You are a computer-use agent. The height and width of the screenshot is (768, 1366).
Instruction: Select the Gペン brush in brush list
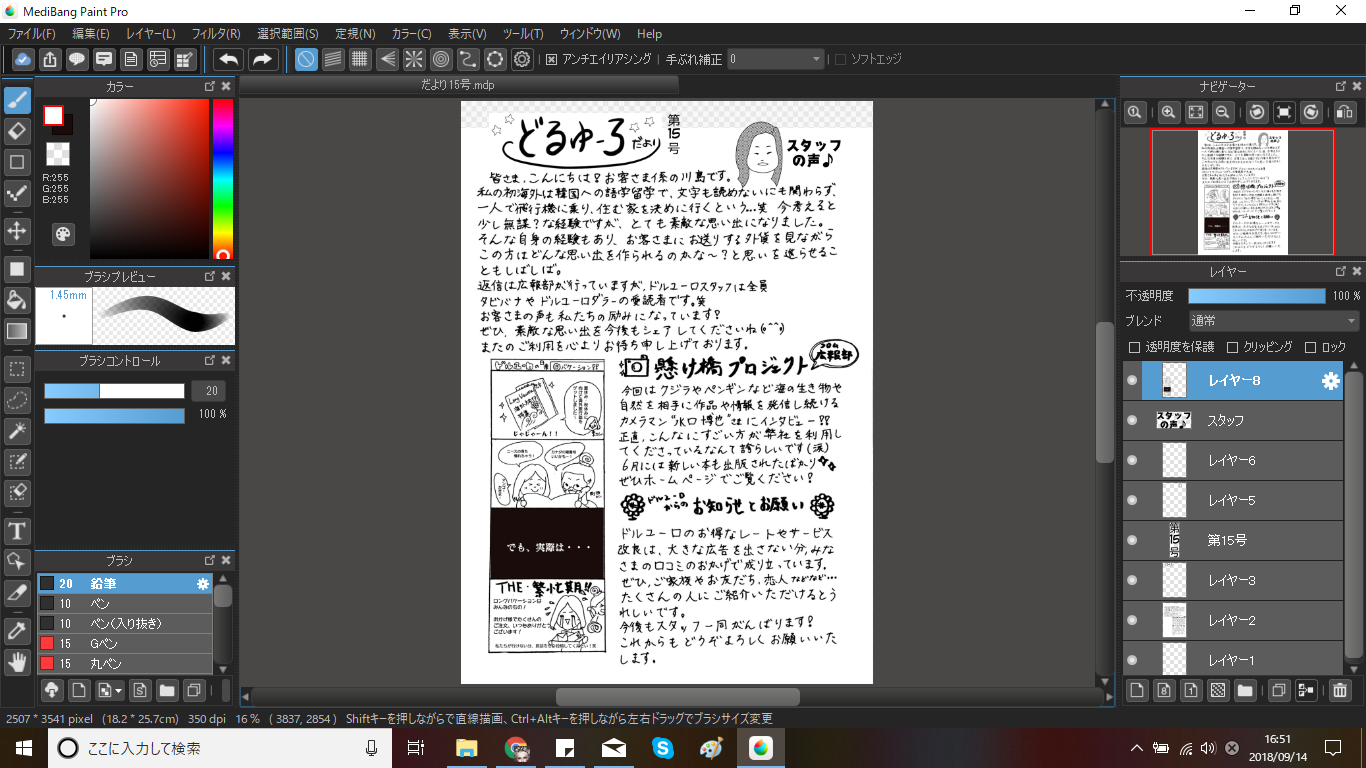pyautogui.click(x=105, y=643)
